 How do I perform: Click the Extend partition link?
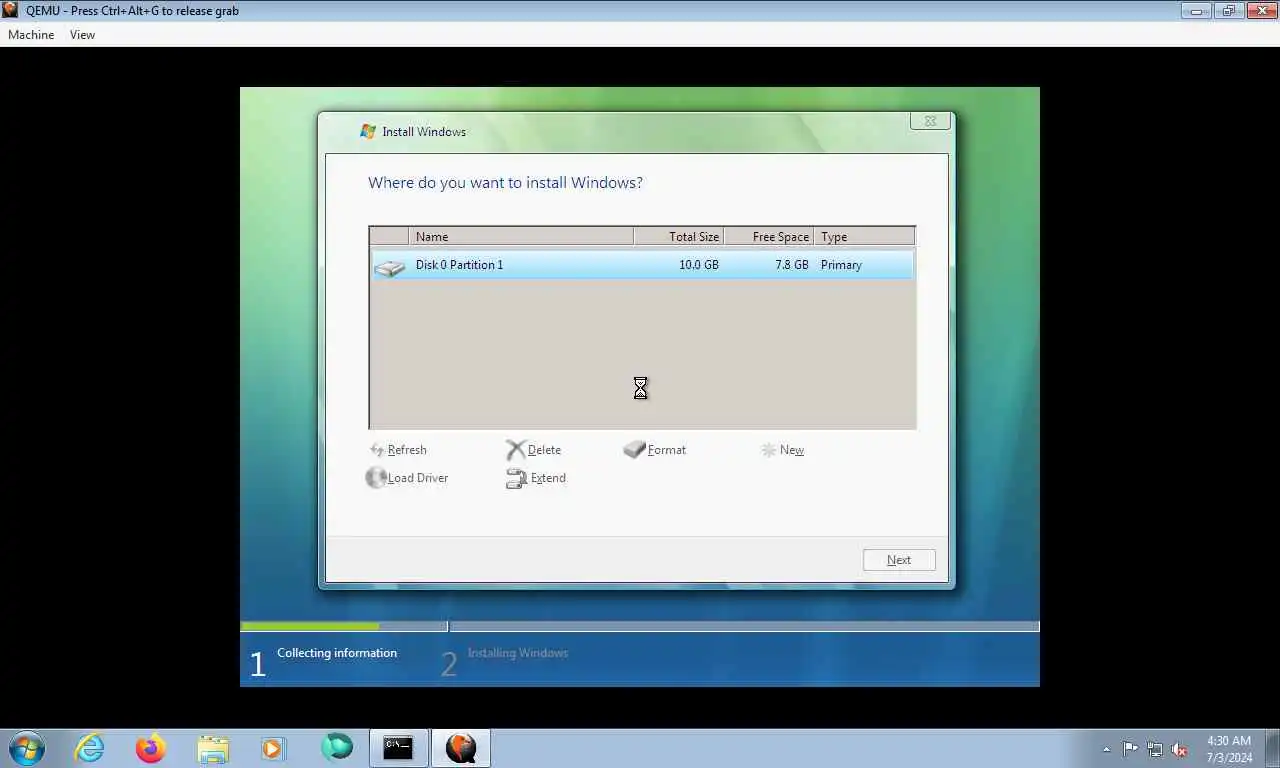click(x=548, y=478)
